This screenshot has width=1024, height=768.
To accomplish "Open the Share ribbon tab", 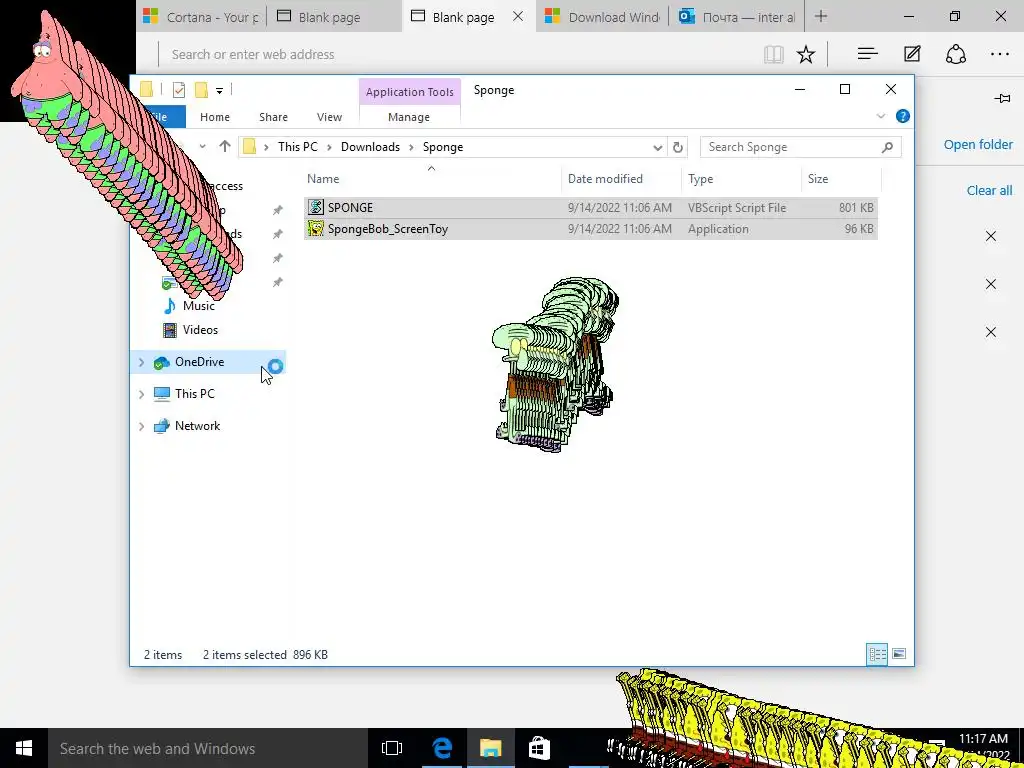I will pyautogui.click(x=273, y=117).
